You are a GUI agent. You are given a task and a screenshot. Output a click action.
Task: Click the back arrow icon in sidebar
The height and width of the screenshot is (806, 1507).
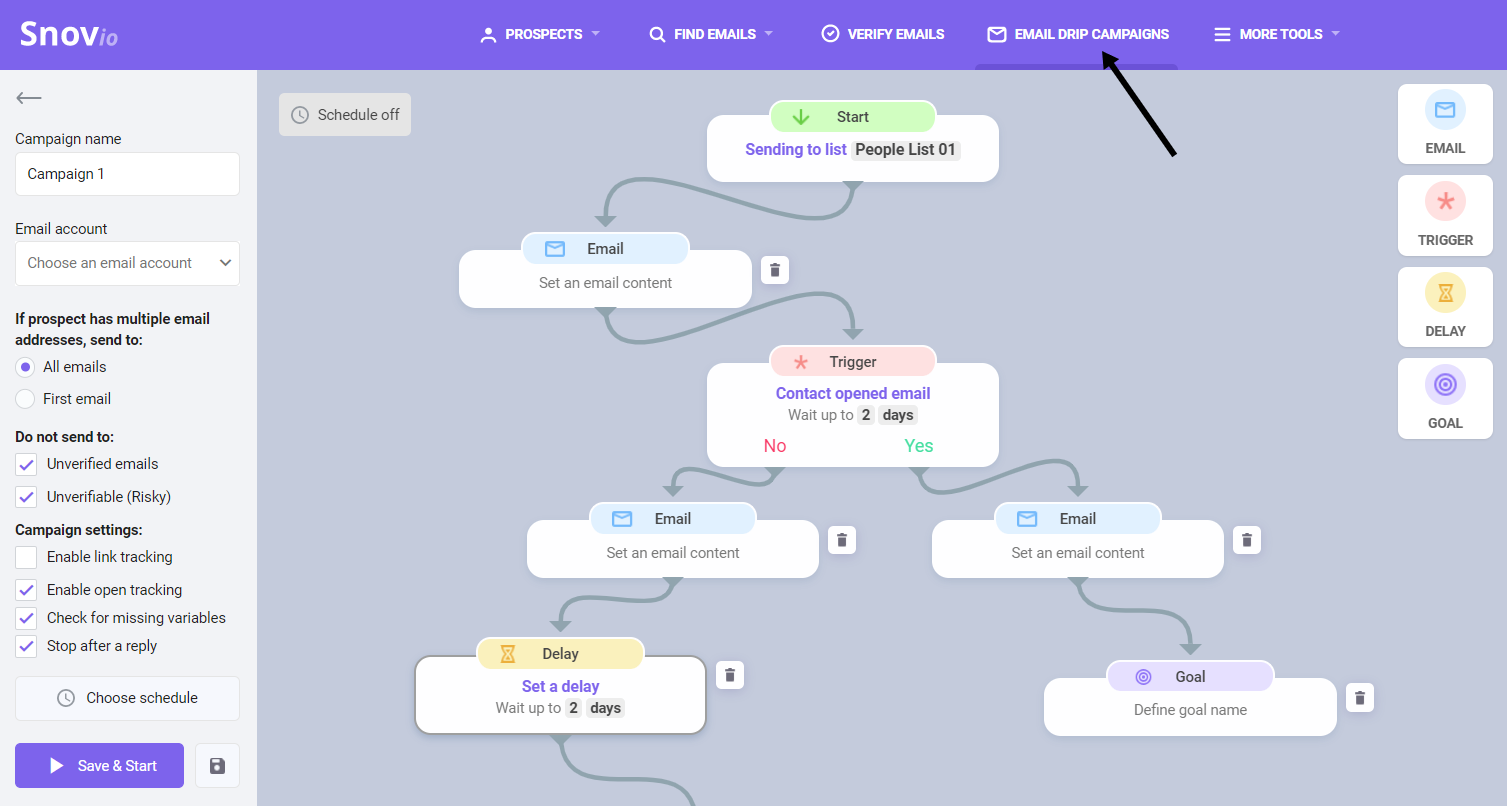coord(29,98)
